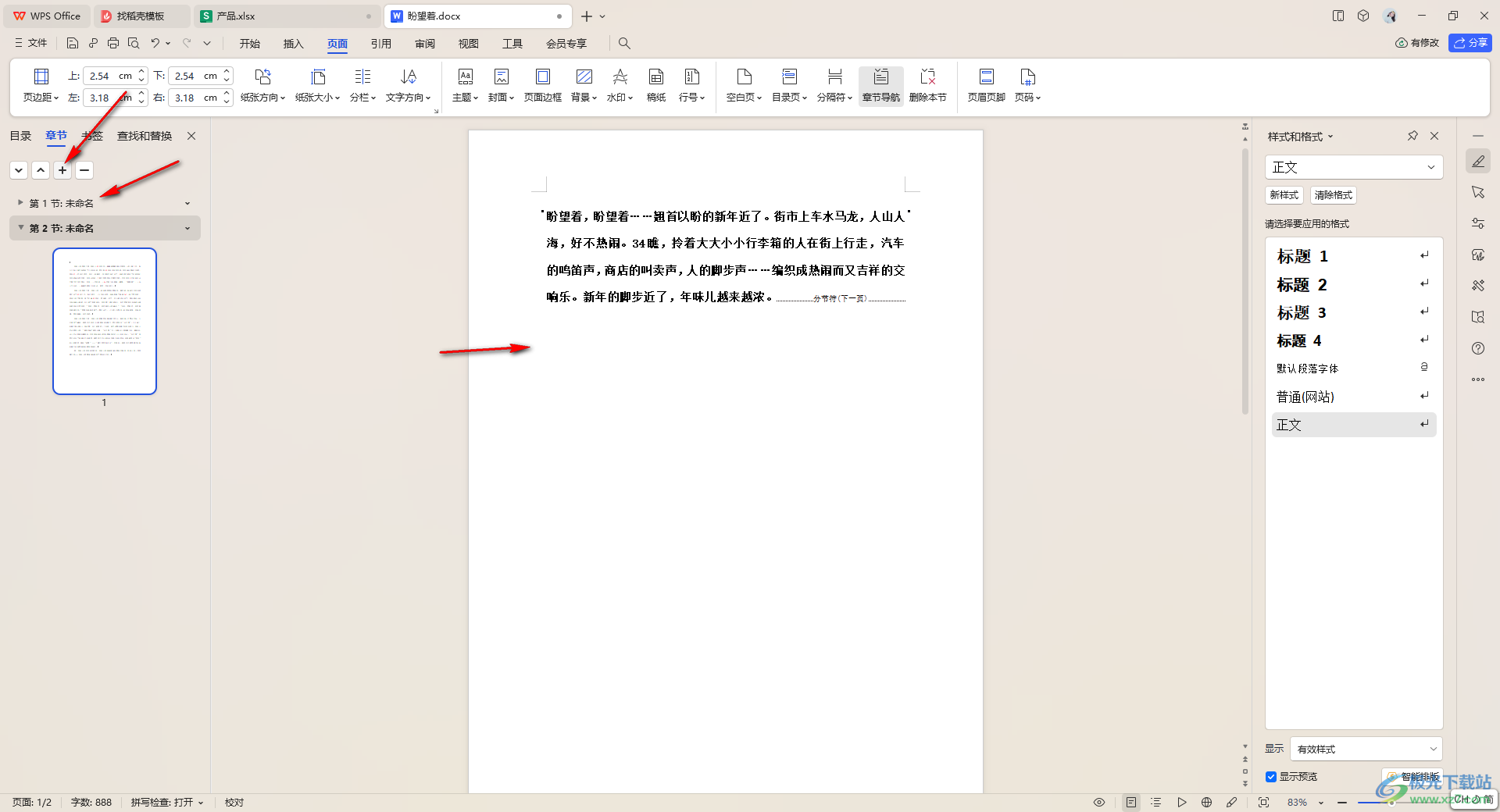Click the help question mark sidebar icon

(x=1478, y=348)
